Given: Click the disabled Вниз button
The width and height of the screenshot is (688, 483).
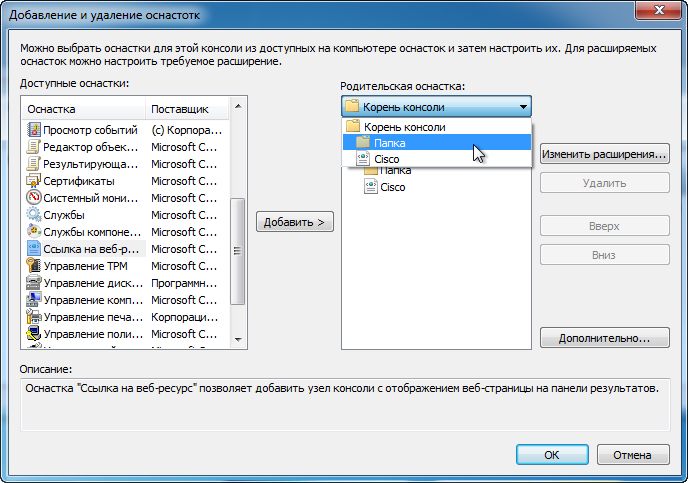Looking at the screenshot, I should click(605, 255).
